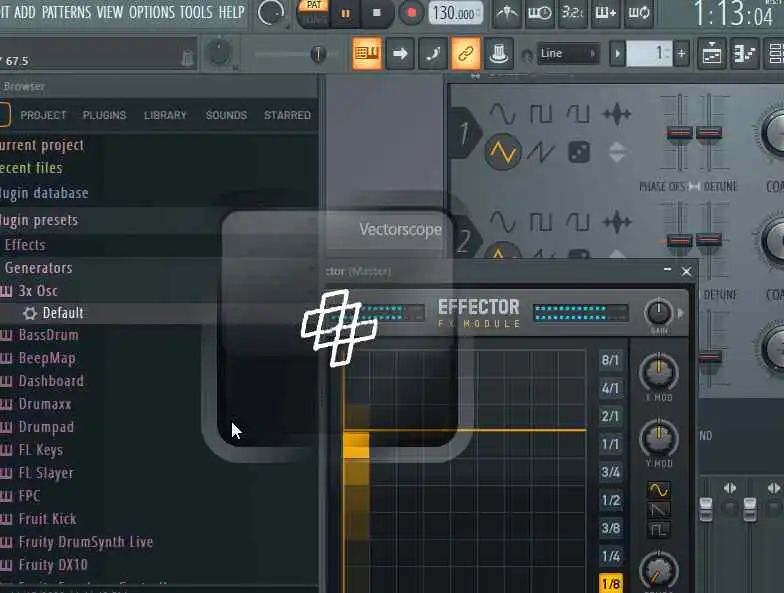Click the magnet snap icon
This screenshot has height=593, width=784.
click(x=526, y=55)
